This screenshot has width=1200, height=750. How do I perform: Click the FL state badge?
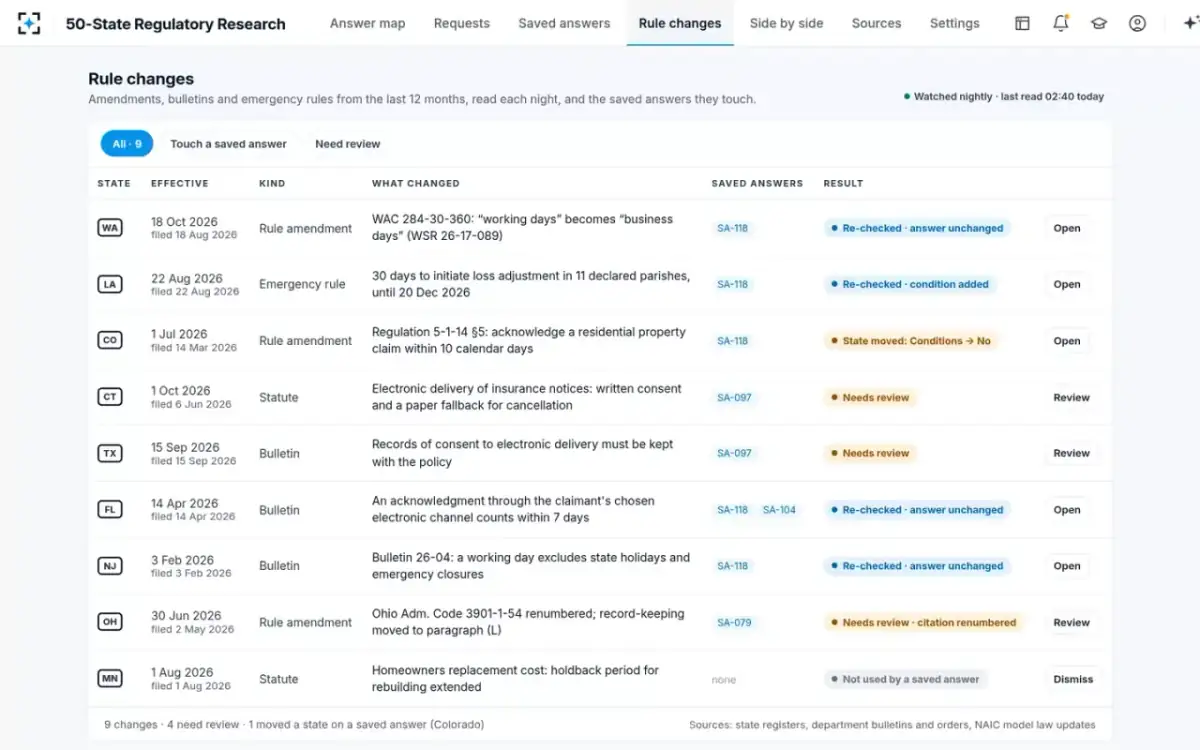(110, 510)
